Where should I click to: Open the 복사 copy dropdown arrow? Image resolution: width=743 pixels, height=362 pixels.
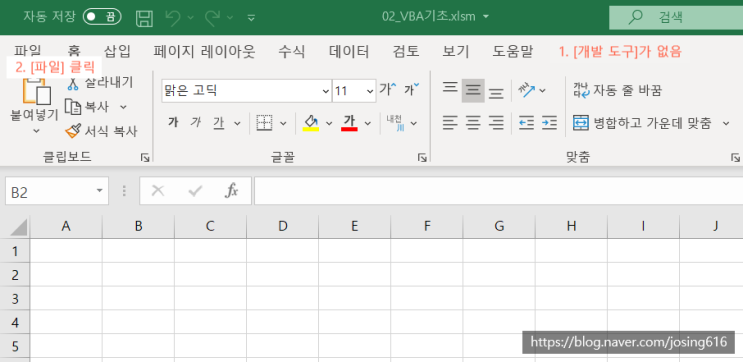(123, 108)
